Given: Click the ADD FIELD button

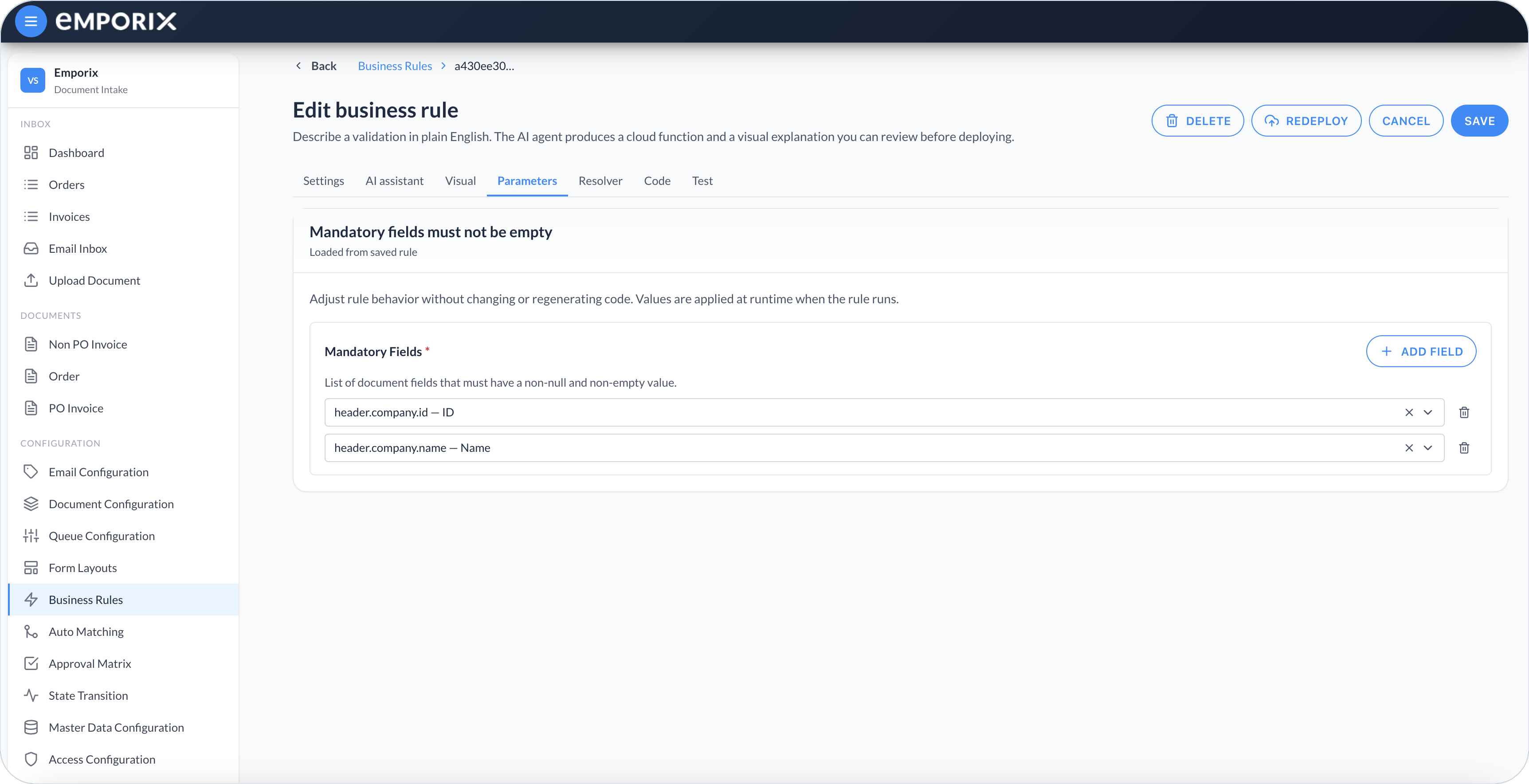Looking at the screenshot, I should (x=1421, y=351).
